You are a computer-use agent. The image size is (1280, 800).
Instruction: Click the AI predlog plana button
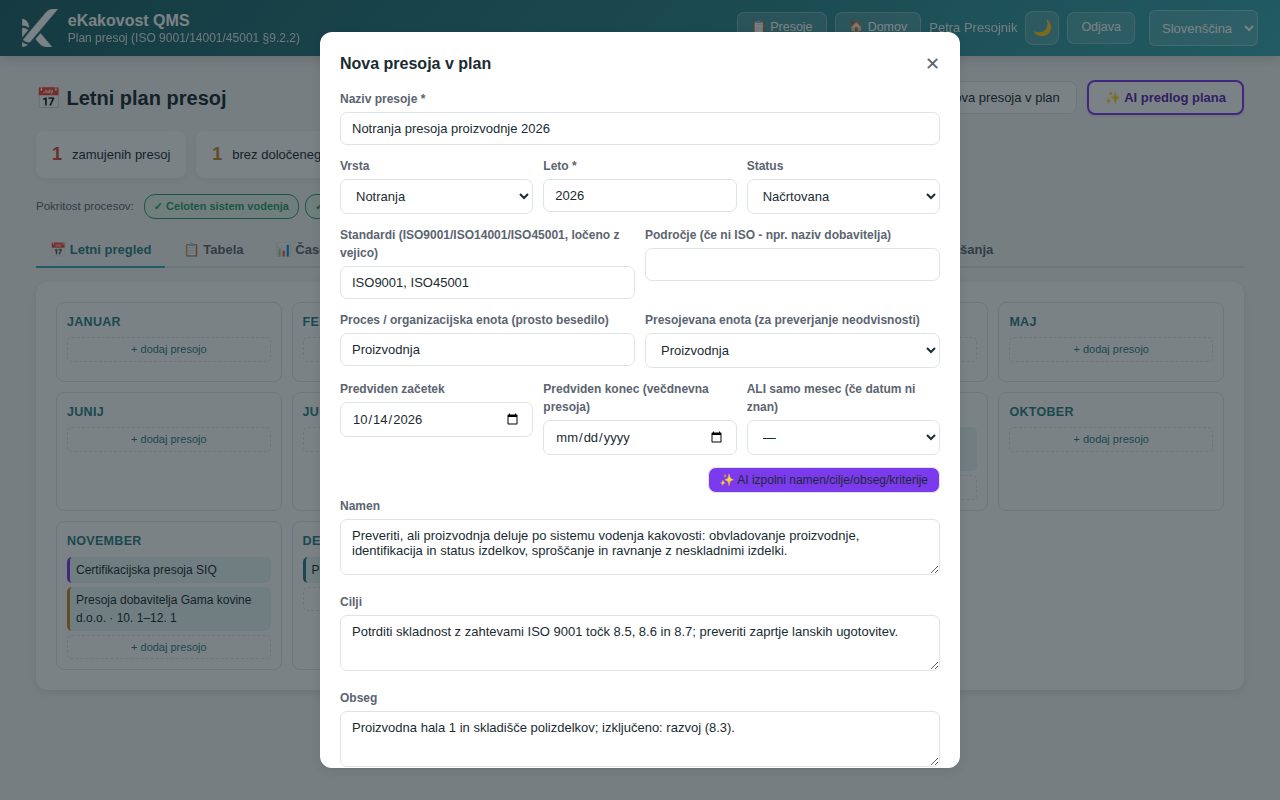click(1165, 98)
